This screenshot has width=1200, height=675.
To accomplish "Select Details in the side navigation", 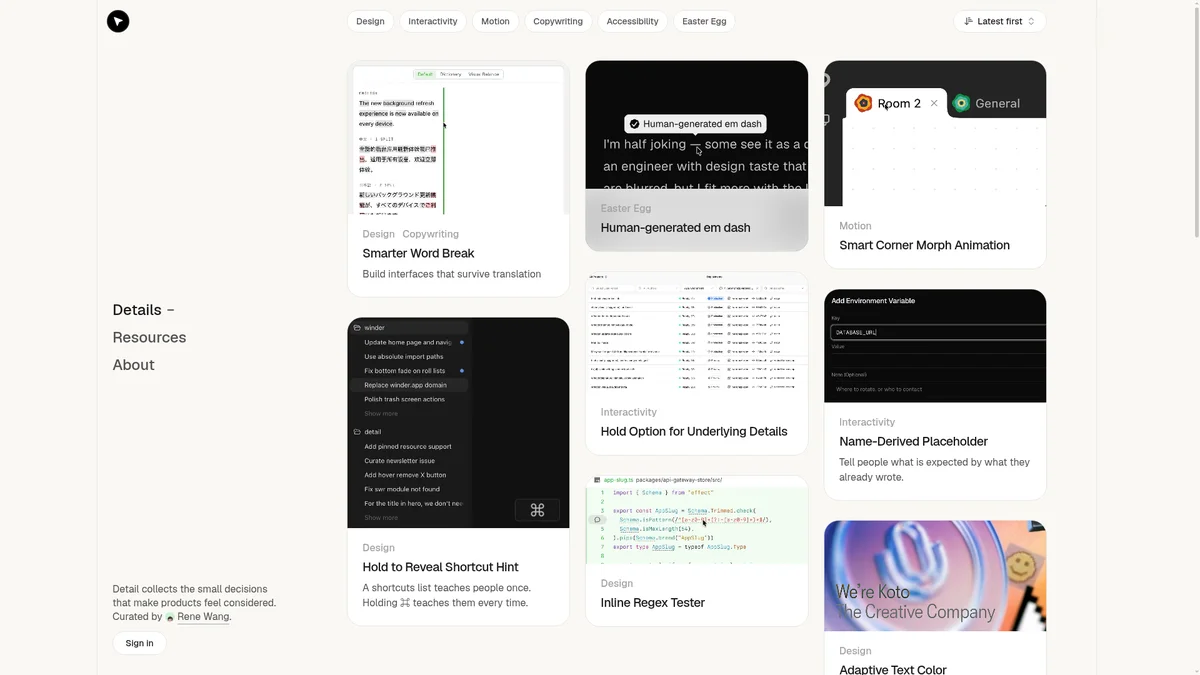I will click(x=137, y=310).
